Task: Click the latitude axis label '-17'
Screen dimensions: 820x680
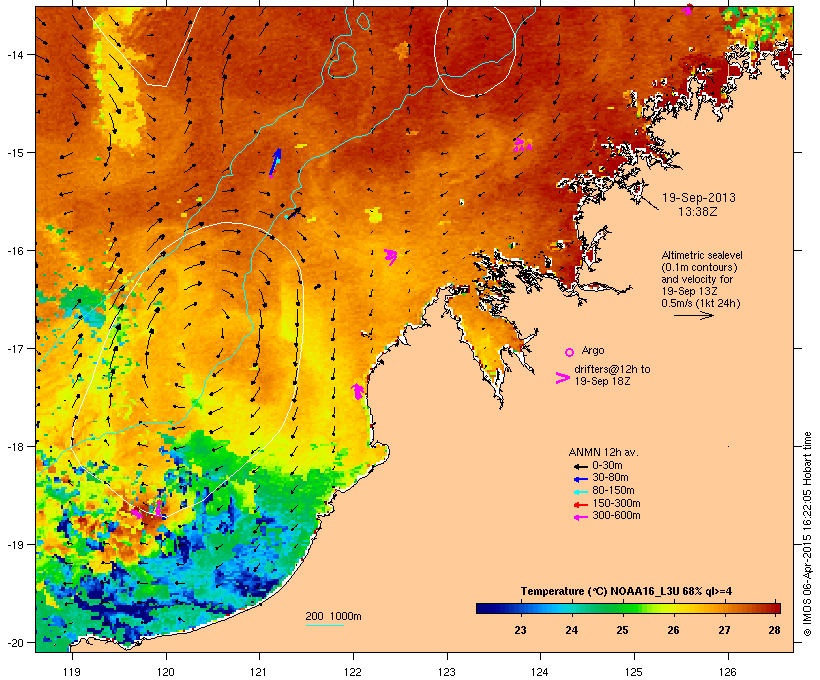Action: pyautogui.click(x=14, y=348)
